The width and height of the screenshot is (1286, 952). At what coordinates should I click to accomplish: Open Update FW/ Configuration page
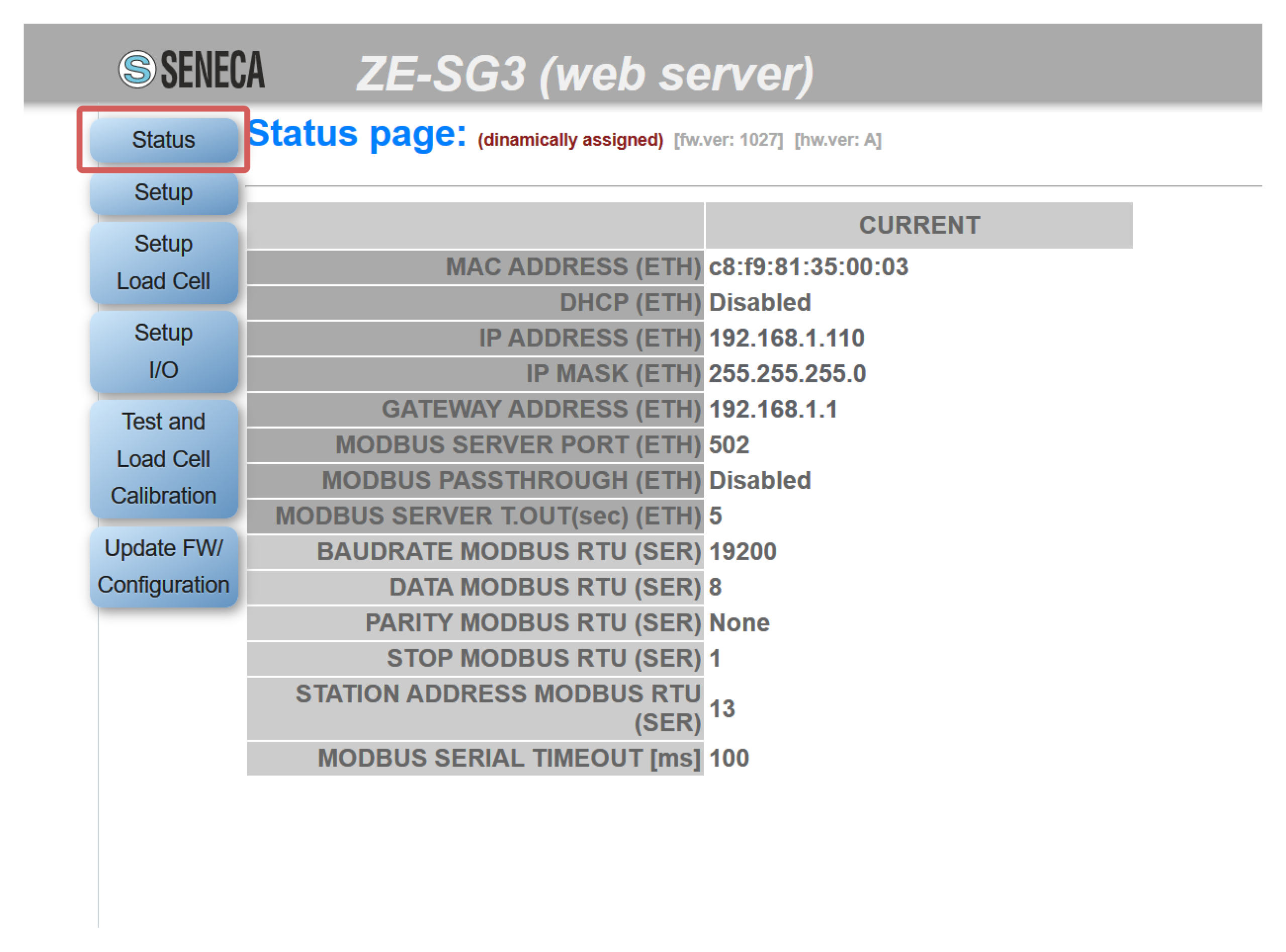click(164, 567)
